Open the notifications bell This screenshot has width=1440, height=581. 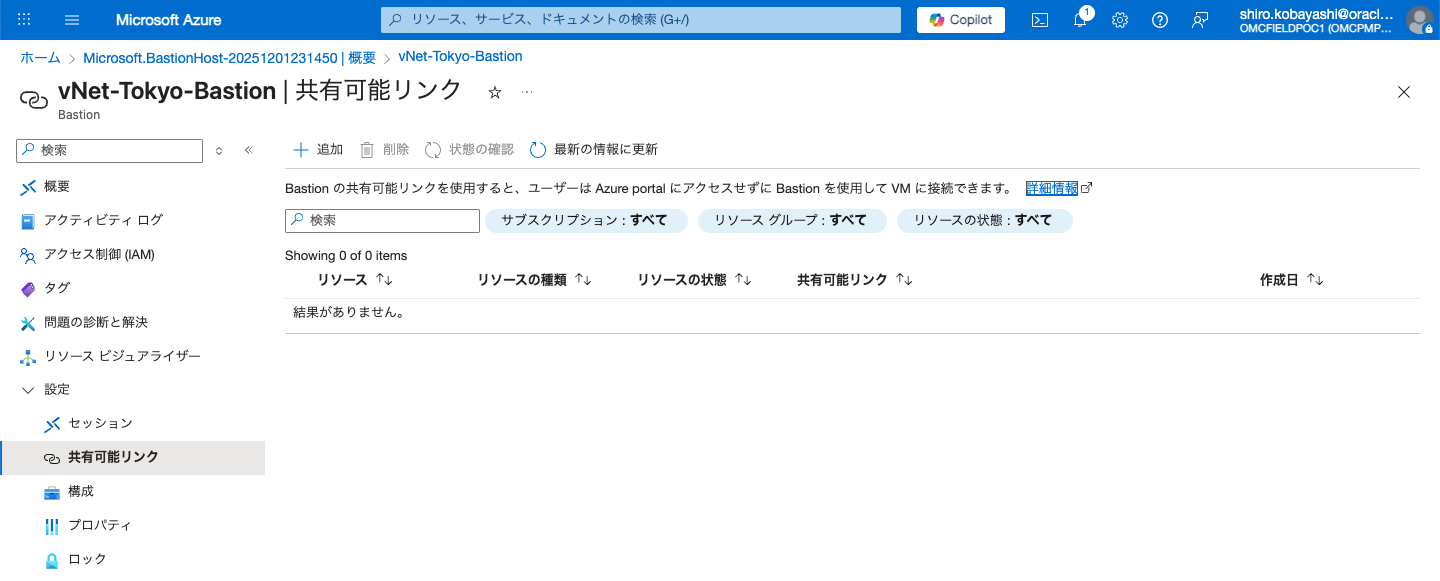[x=1080, y=19]
